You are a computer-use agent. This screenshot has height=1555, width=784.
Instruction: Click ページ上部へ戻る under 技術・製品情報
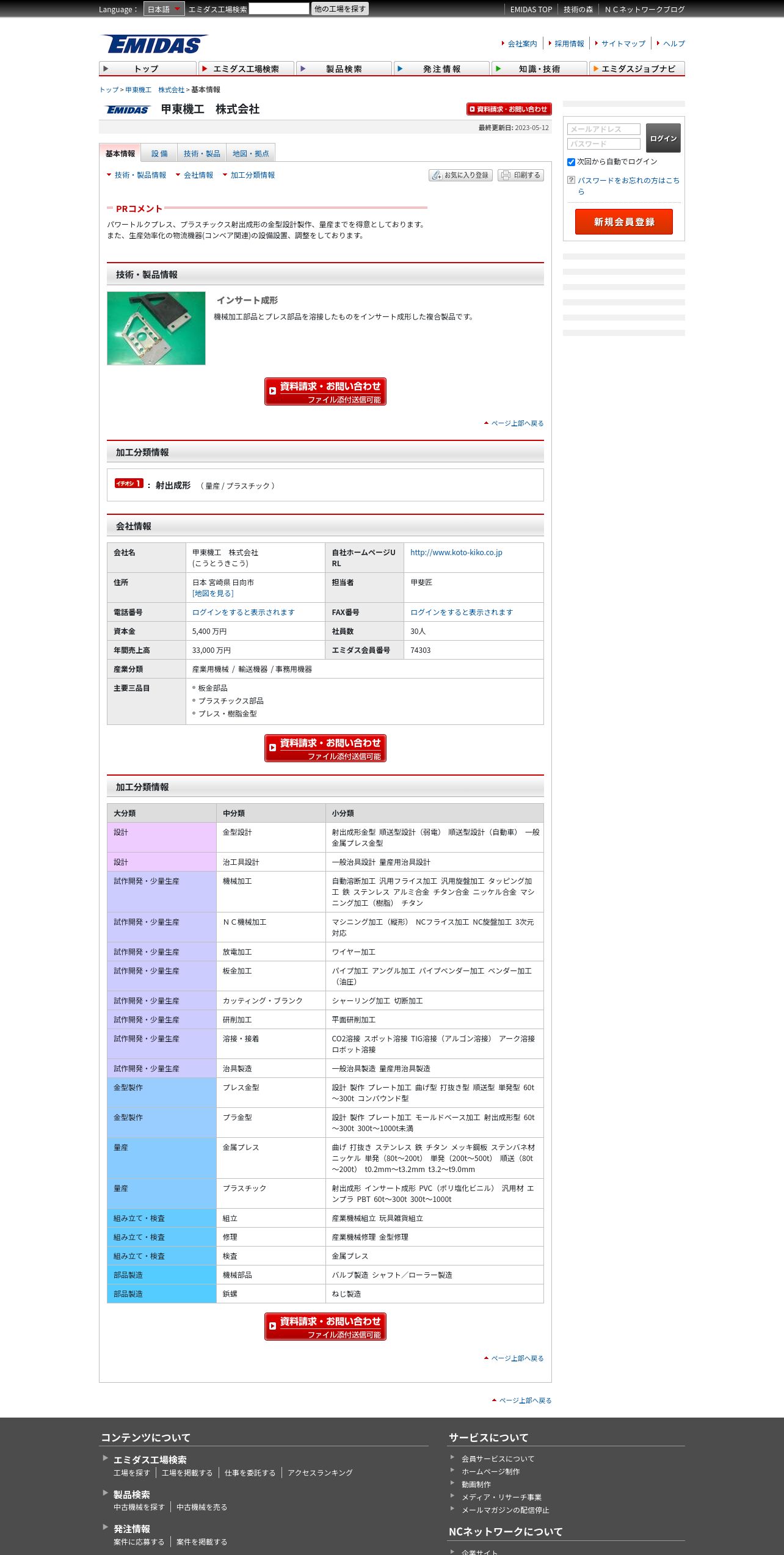coord(517,423)
